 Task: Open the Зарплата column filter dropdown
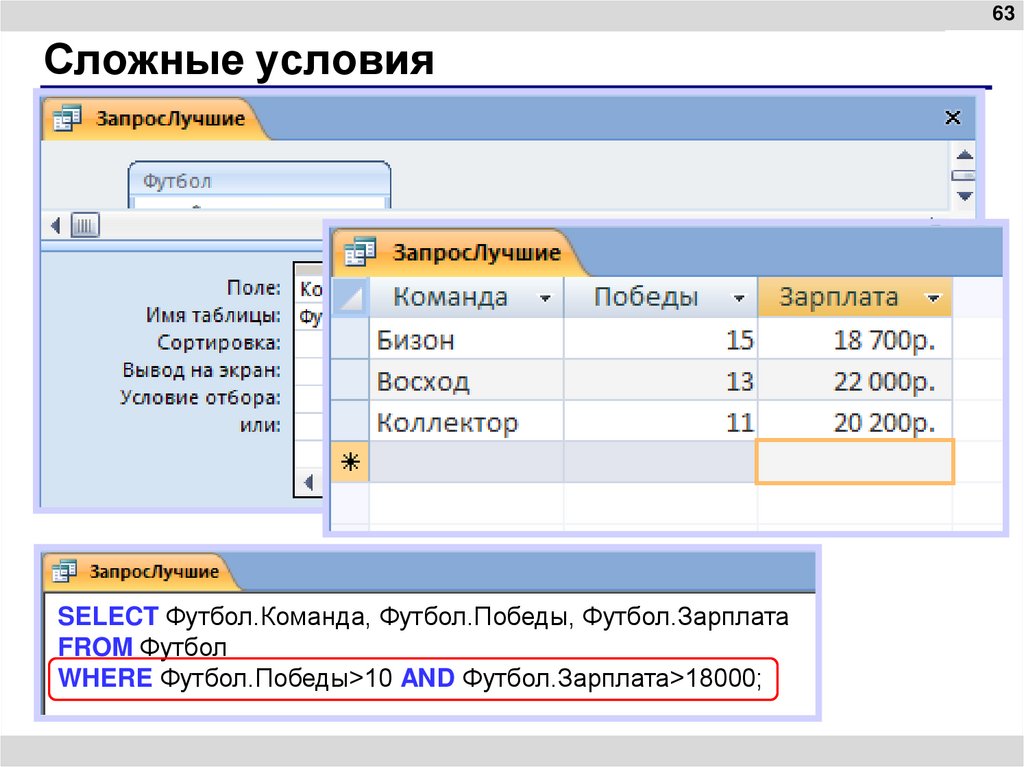(934, 297)
